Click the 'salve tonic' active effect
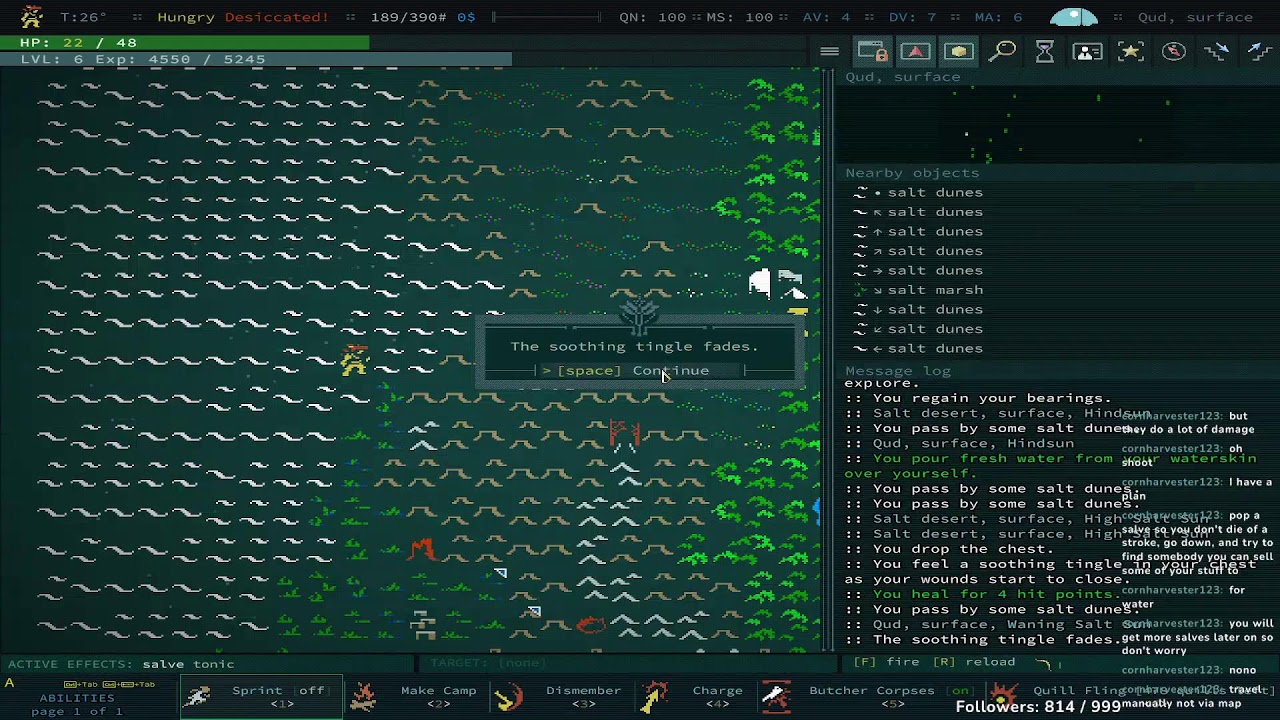 188,664
